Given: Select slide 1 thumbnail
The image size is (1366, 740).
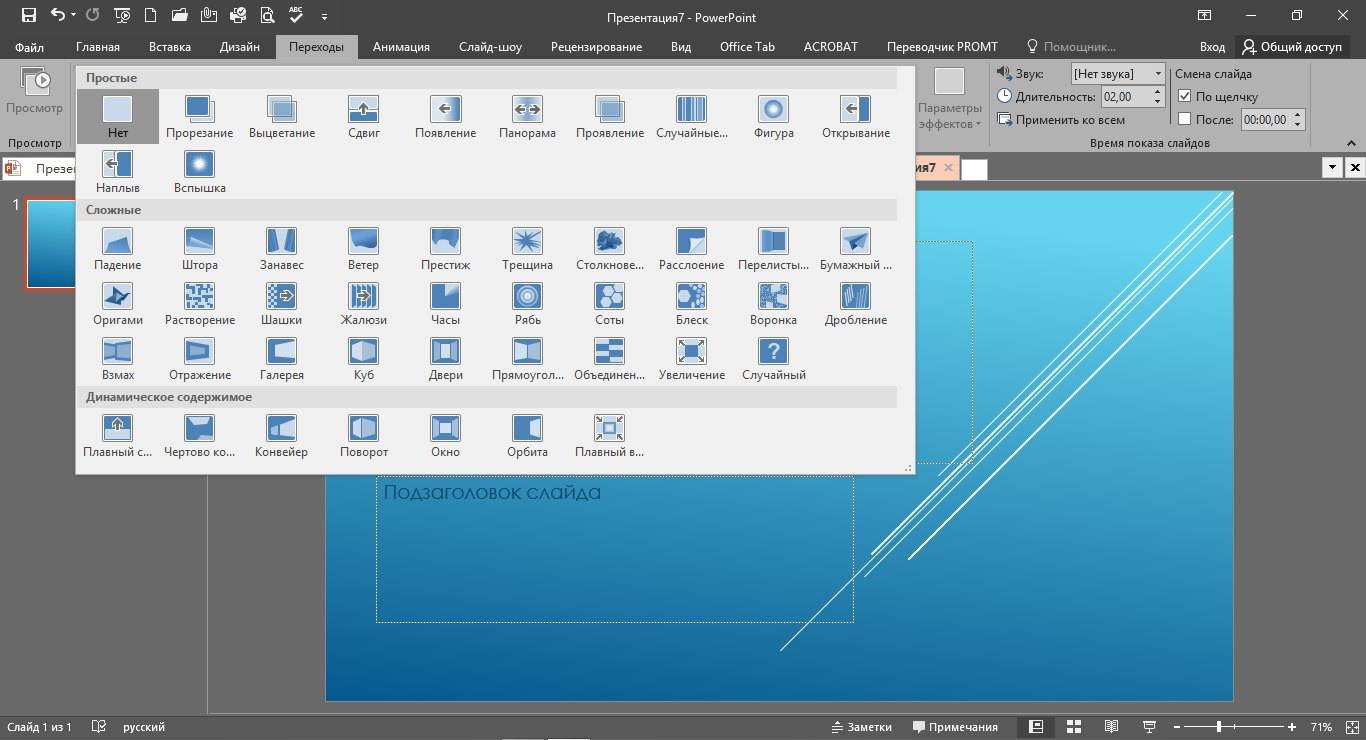Looking at the screenshot, I should pyautogui.click(x=50, y=244).
